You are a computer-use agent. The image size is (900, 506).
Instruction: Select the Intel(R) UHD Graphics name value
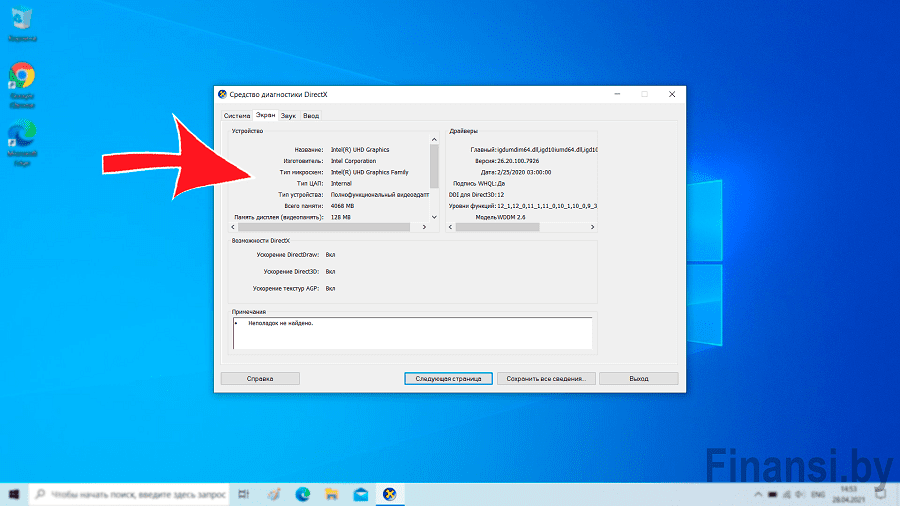pos(360,150)
